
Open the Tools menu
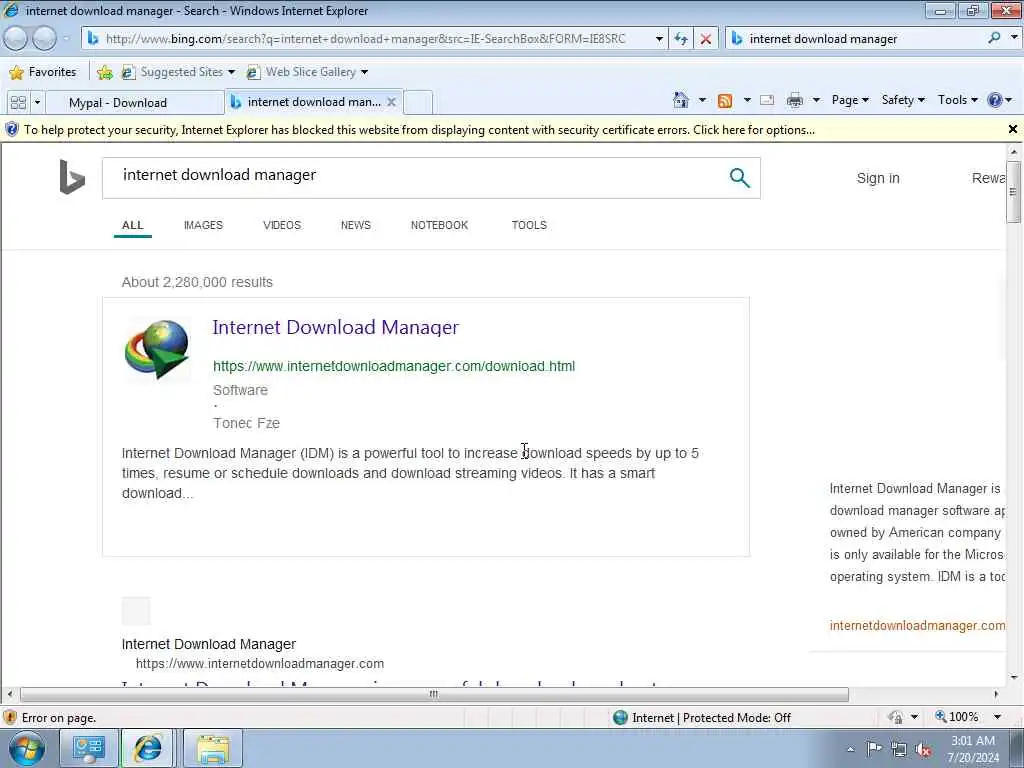pos(957,100)
